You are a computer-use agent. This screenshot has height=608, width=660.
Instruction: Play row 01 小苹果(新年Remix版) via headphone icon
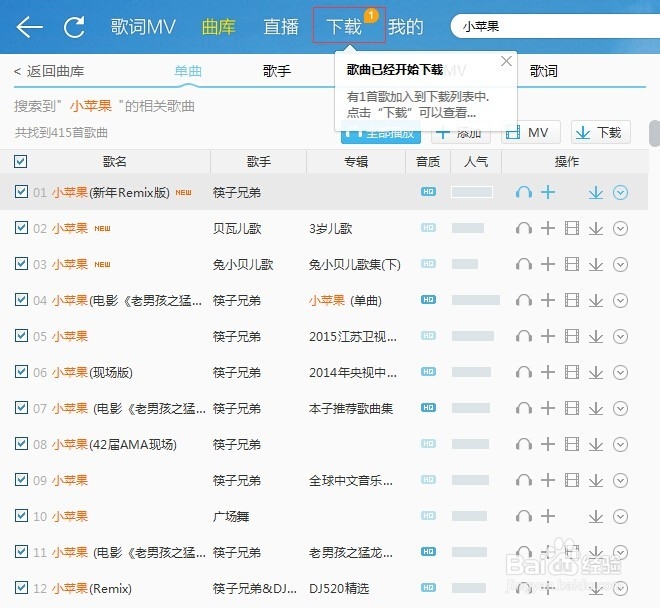[x=524, y=192]
